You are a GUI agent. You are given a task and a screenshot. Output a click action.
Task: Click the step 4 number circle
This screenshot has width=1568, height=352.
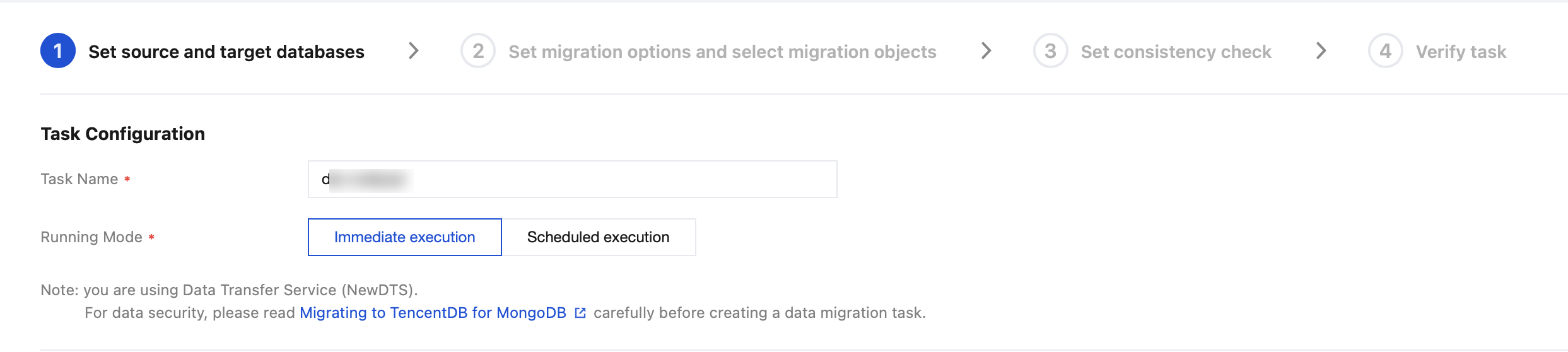tap(1385, 51)
